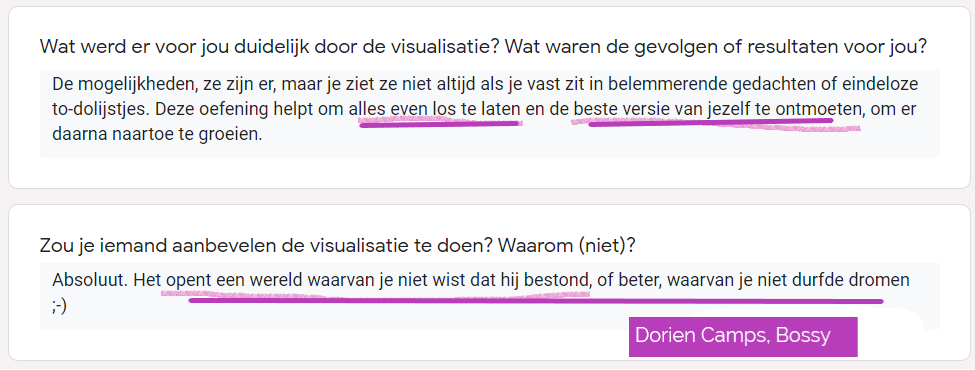Viewport: 975px width, 370px height.
Task: Click the long purple underline under second answer
Action: (x=535, y=301)
